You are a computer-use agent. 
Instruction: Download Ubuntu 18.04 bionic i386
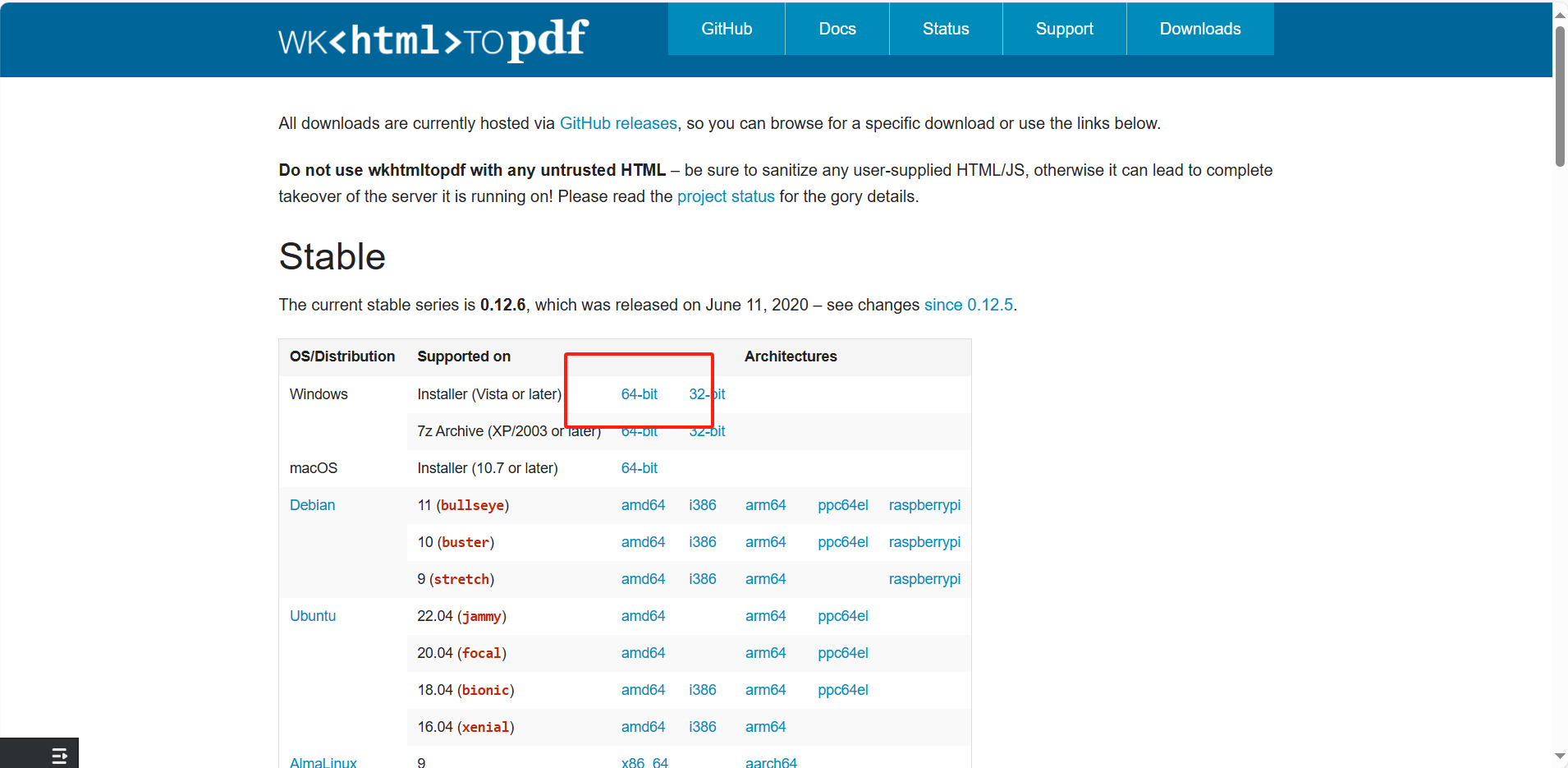click(703, 690)
